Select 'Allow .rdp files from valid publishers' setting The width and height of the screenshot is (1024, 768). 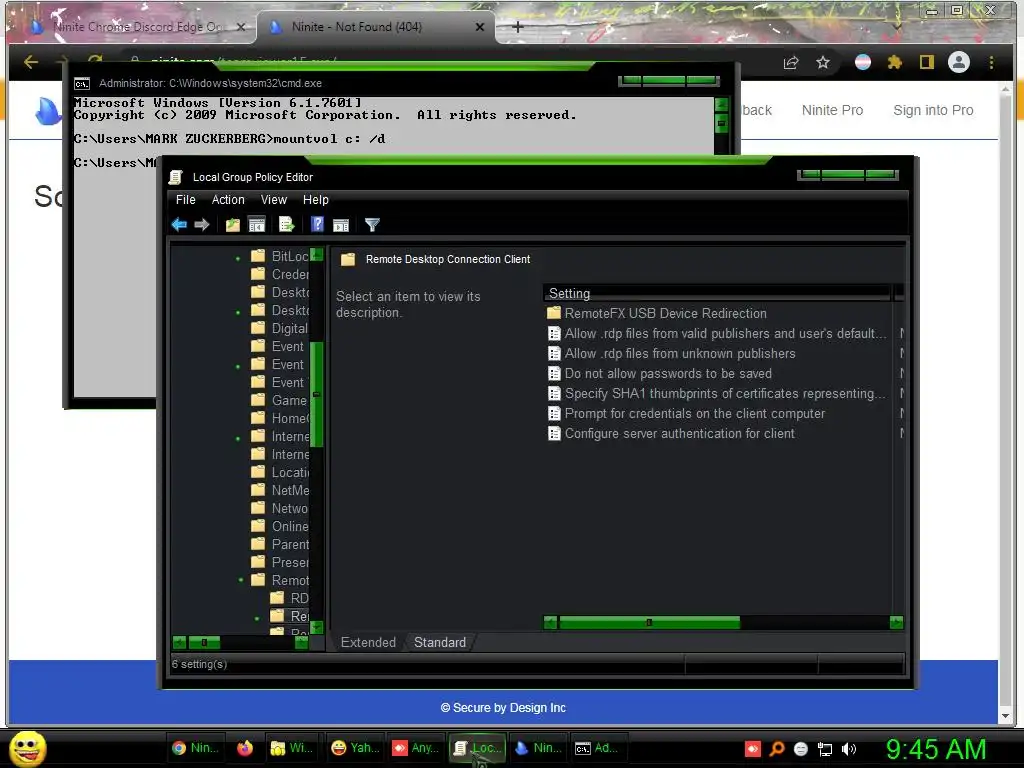coord(716,334)
